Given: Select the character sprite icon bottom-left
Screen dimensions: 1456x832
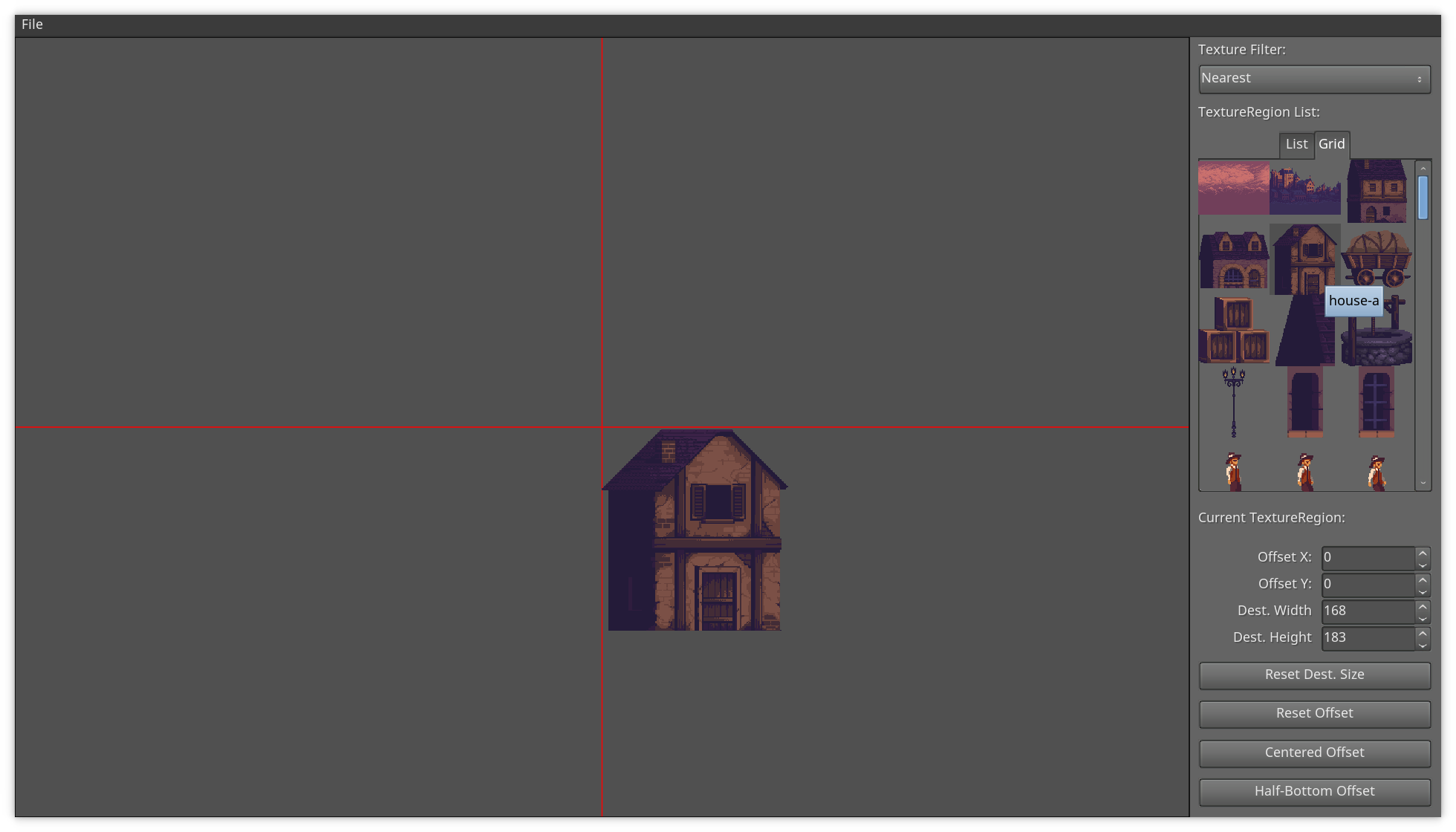Looking at the screenshot, I should point(1232,468).
